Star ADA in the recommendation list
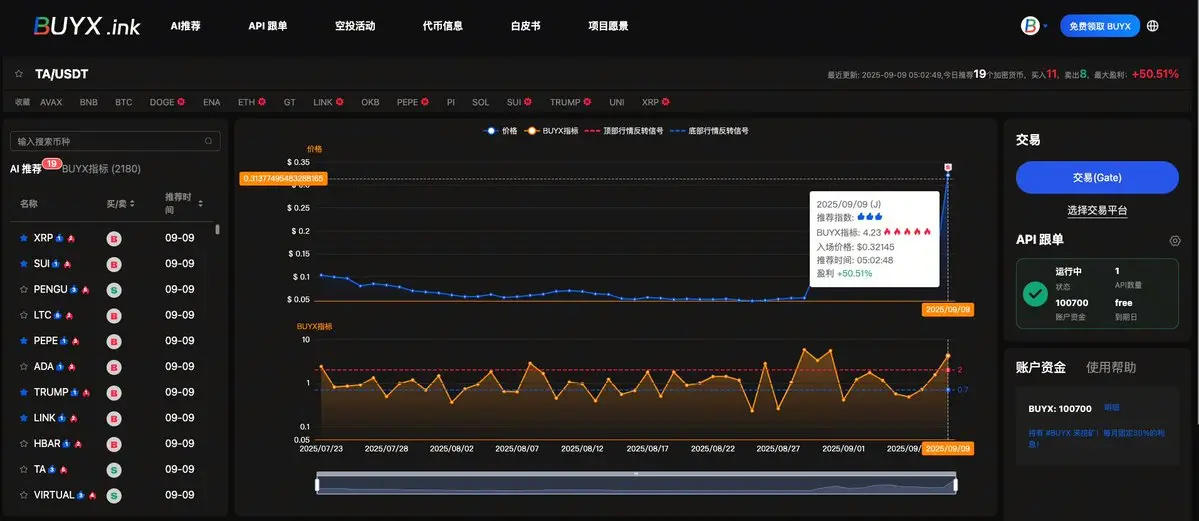 [23, 366]
